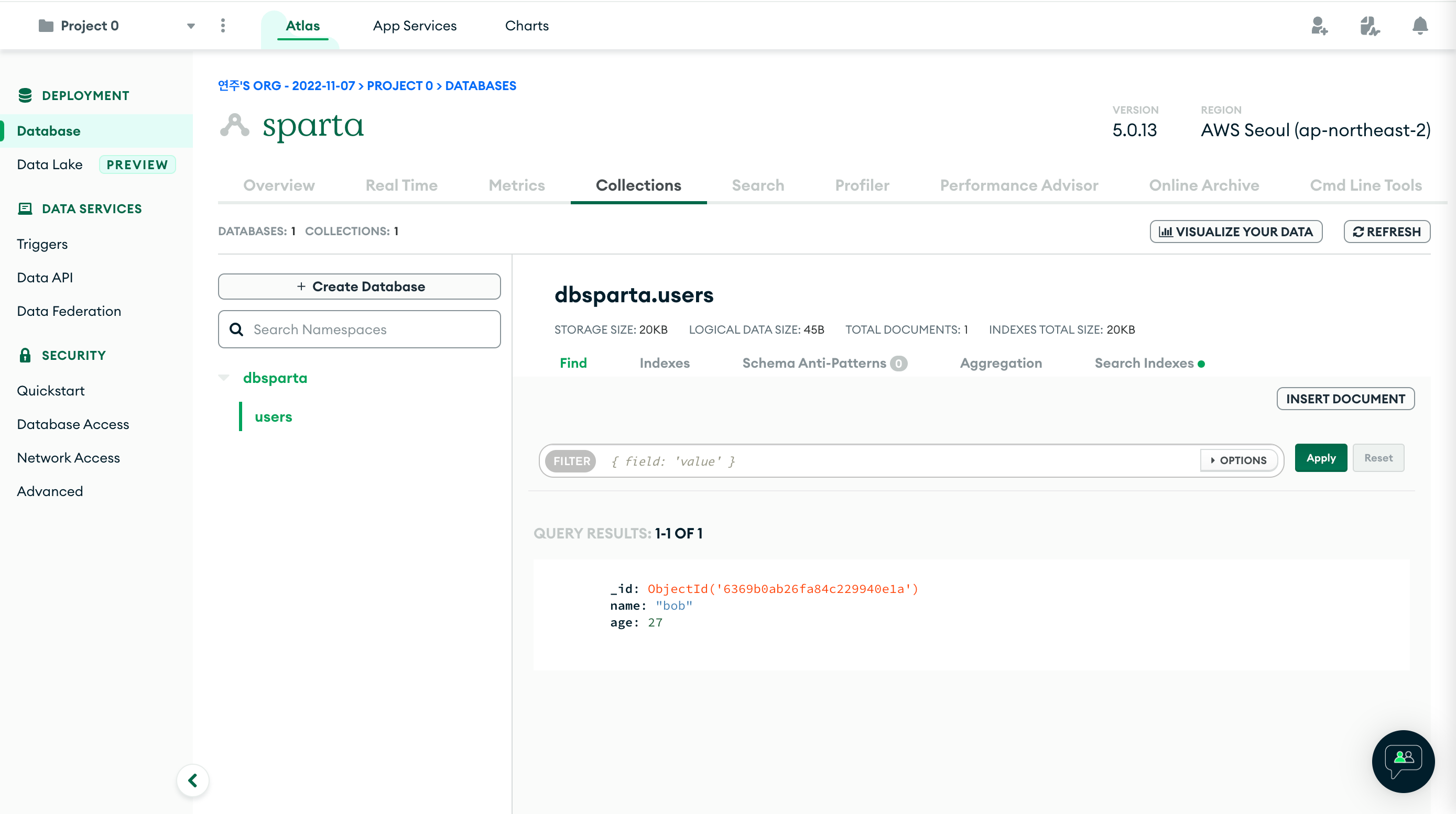
Task: Apply the query filter
Action: (1320, 458)
